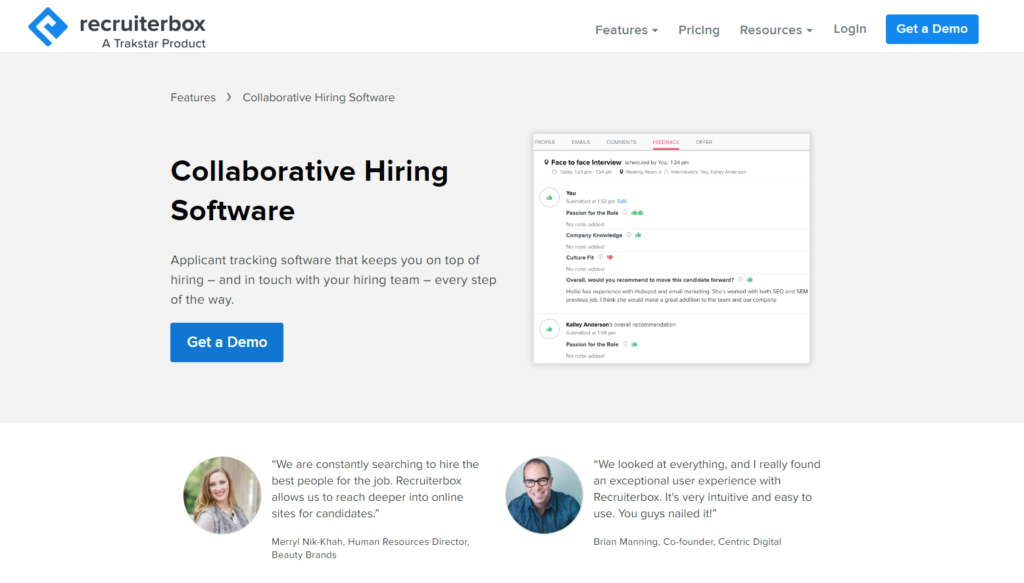Click the Collaborative Hiring Software breadcrumb
This screenshot has width=1024, height=583.
point(319,97)
